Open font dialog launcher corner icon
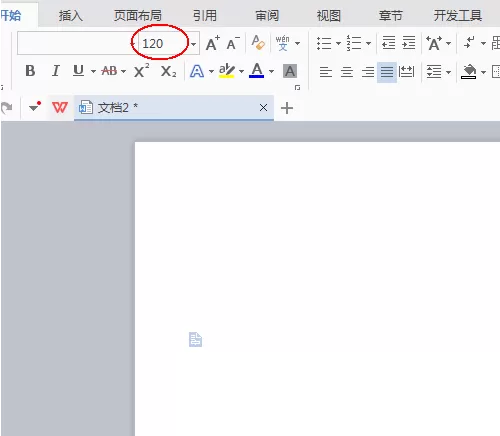Image resolution: width=500 pixels, height=436 pixels. coord(297,88)
